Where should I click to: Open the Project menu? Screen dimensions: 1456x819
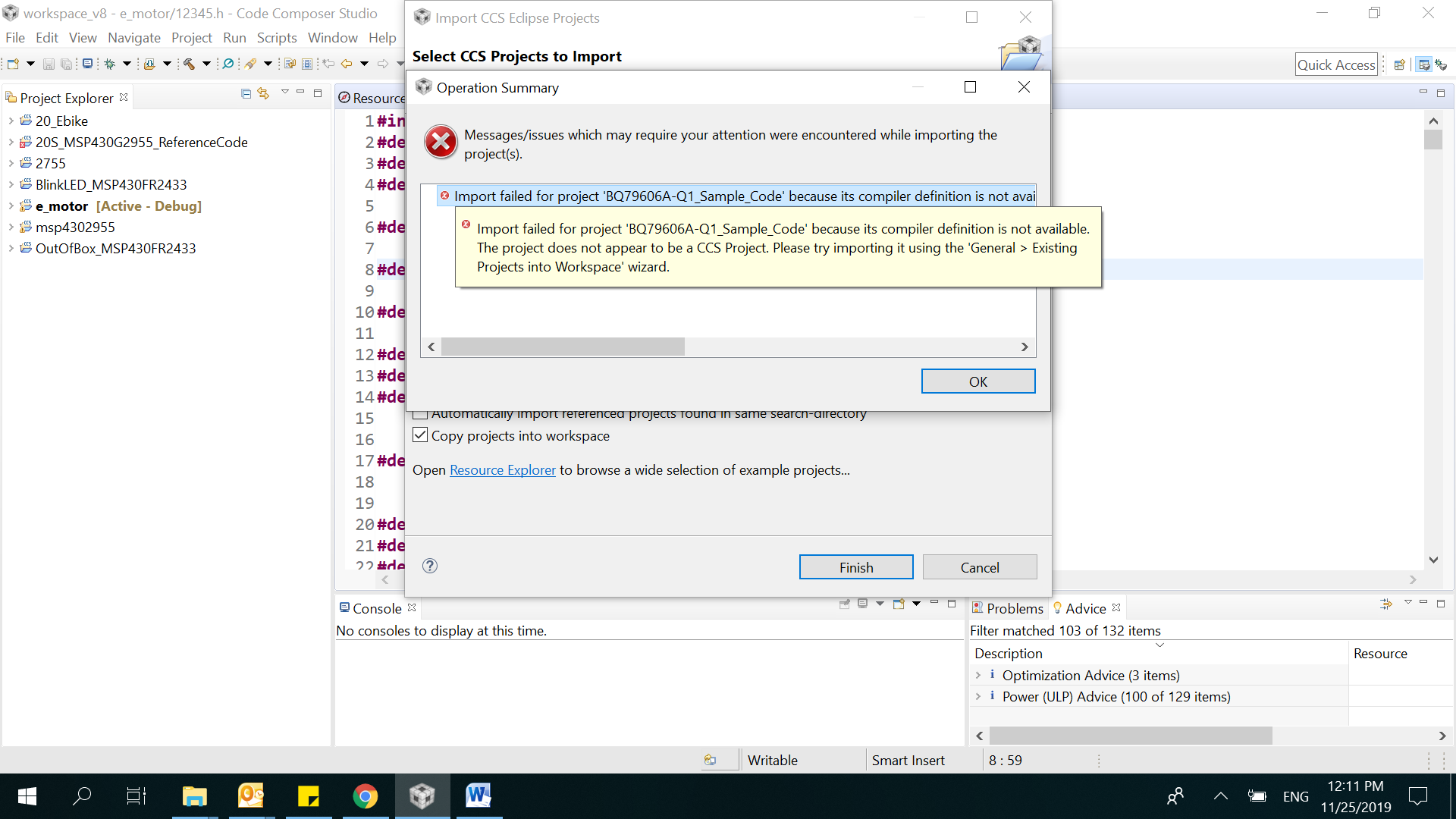tap(192, 37)
